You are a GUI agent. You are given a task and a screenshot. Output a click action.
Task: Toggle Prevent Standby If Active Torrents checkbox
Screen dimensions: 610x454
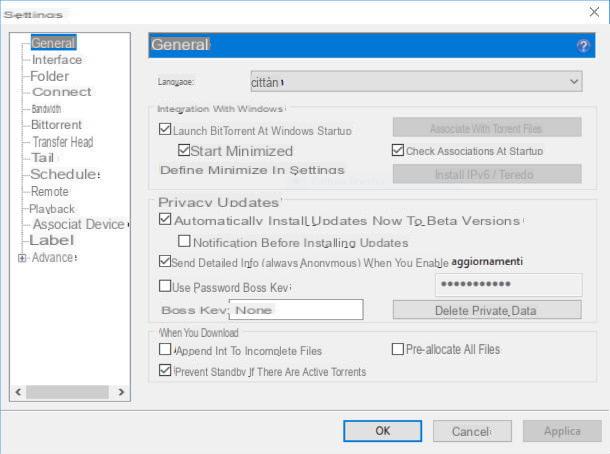pos(165,370)
